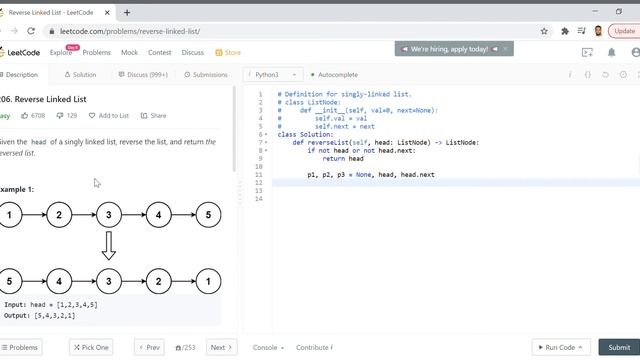640x360 pixels.
Task: Downvote the problem with thumbs down 129
Action: click(67, 116)
